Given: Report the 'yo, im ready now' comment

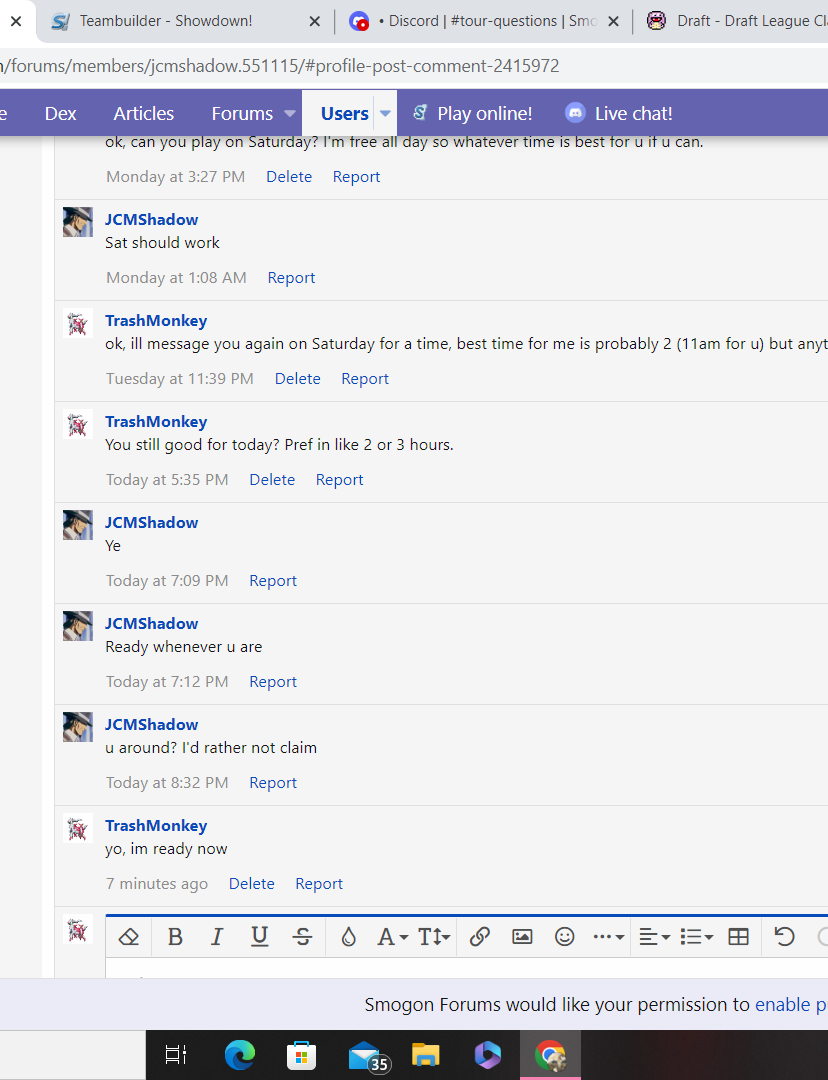Looking at the screenshot, I should click(319, 883).
